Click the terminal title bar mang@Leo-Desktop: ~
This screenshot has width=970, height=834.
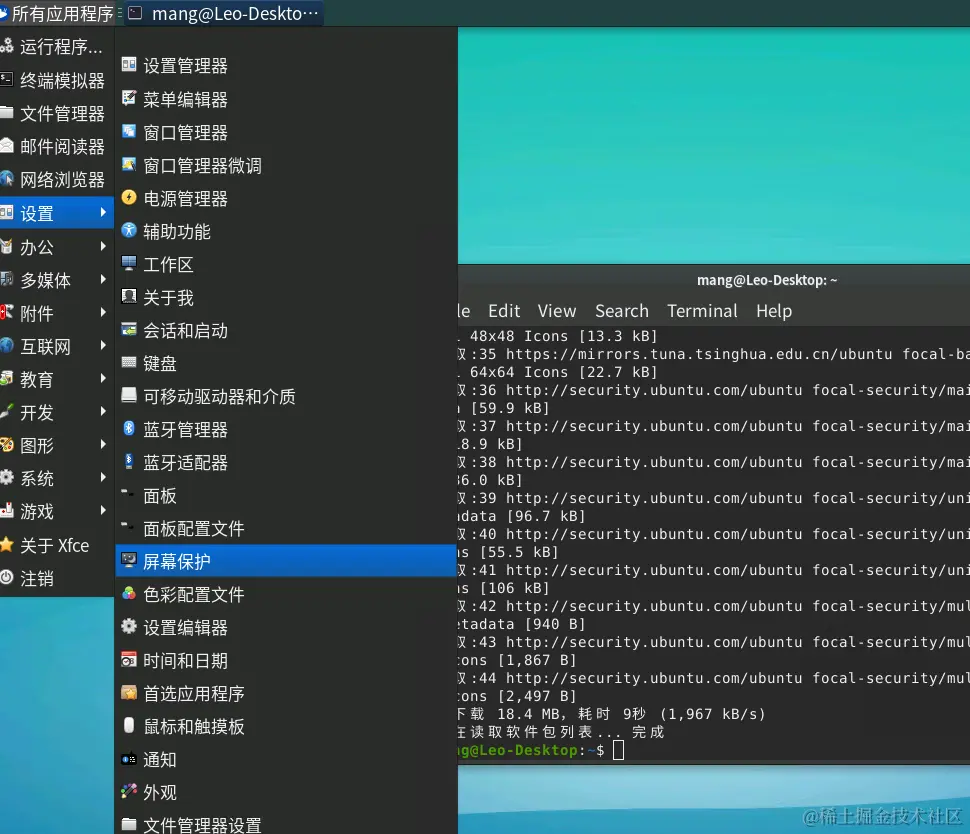[766, 280]
